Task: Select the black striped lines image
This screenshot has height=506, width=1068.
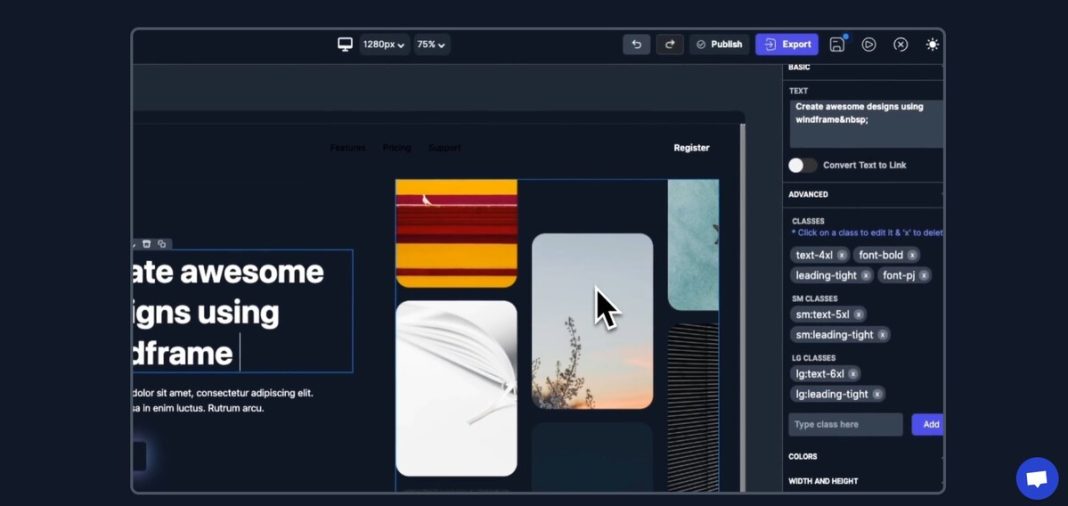Action: point(693,407)
